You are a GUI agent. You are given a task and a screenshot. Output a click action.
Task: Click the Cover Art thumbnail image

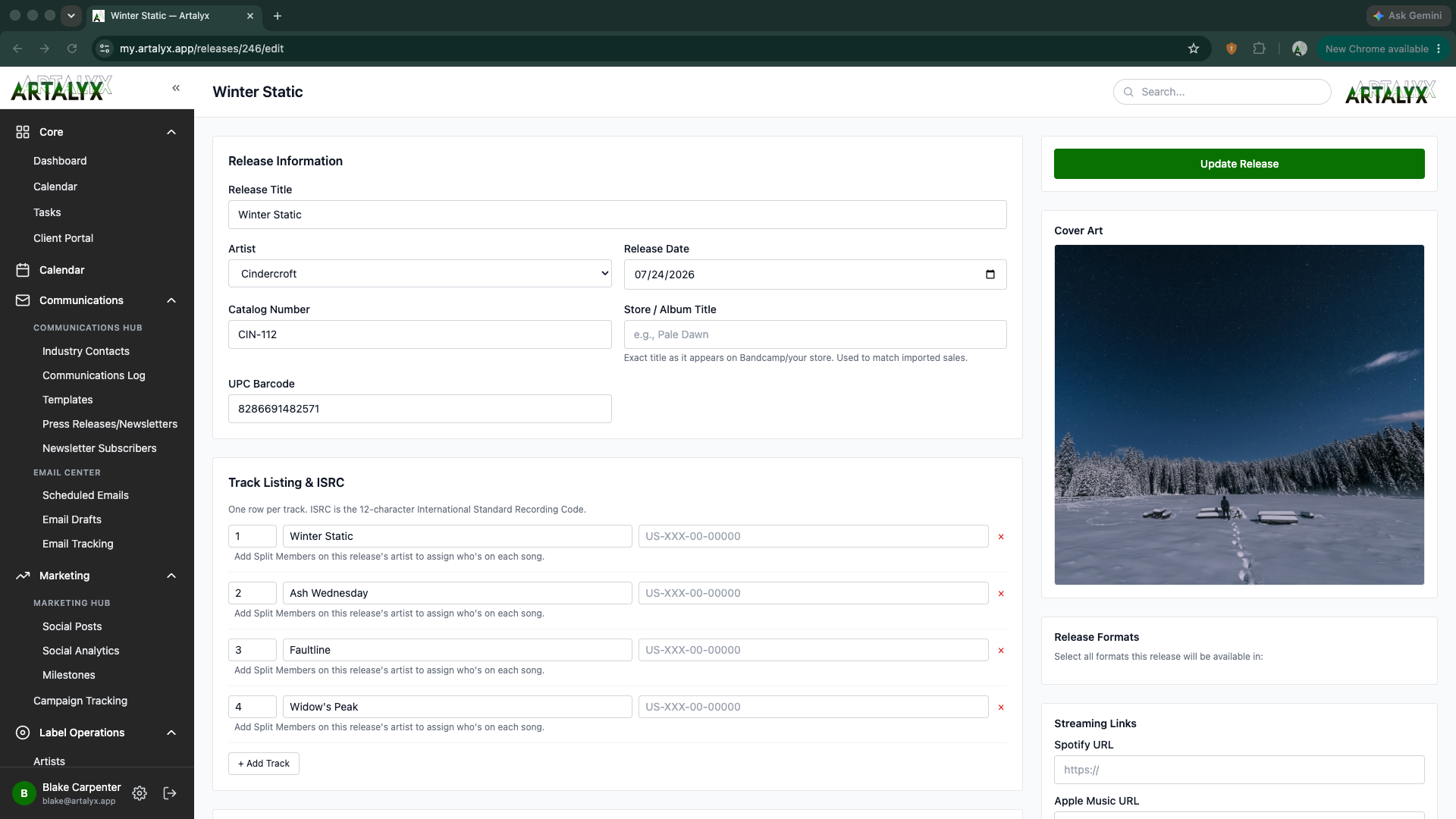[1239, 415]
